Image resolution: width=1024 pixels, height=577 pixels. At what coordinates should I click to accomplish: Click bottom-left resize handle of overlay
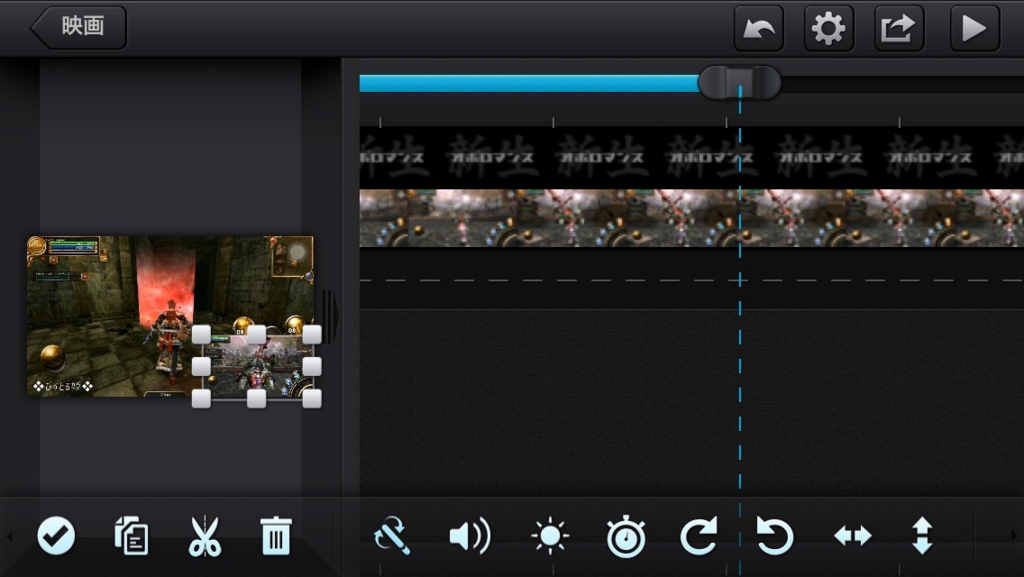(x=201, y=398)
